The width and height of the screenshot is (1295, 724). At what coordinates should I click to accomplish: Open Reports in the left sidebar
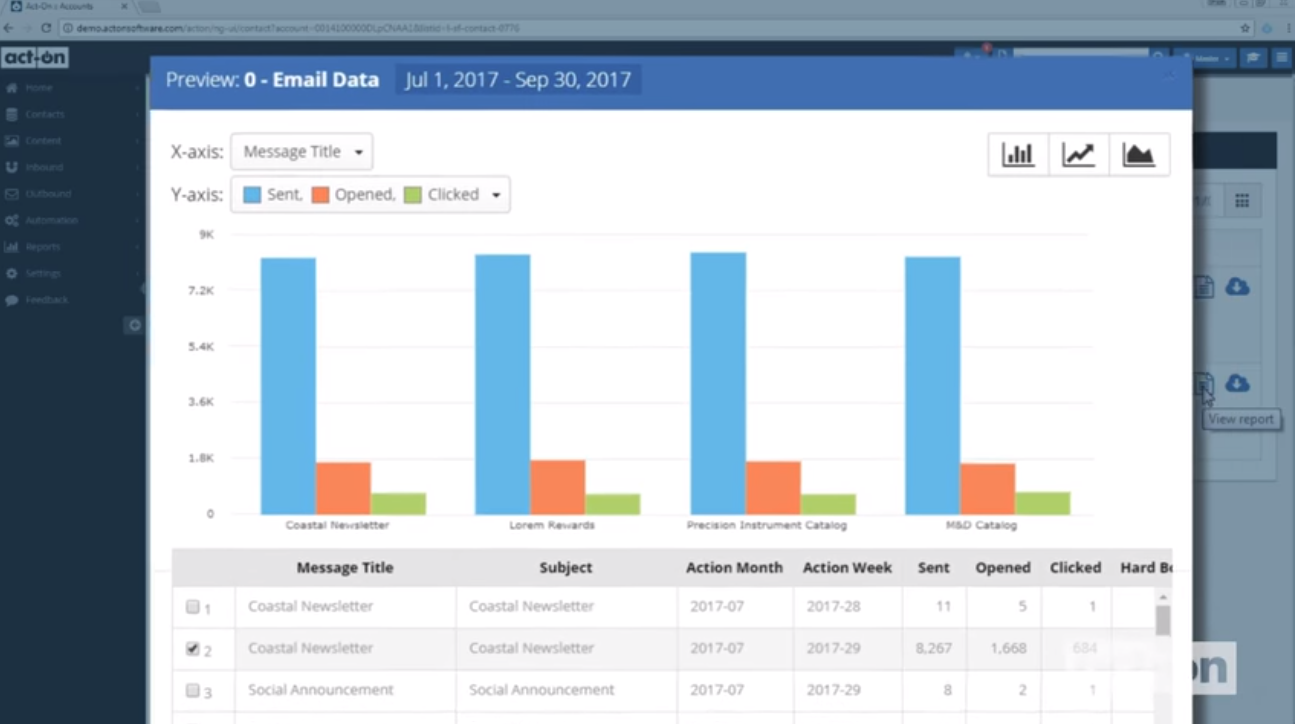coord(43,247)
